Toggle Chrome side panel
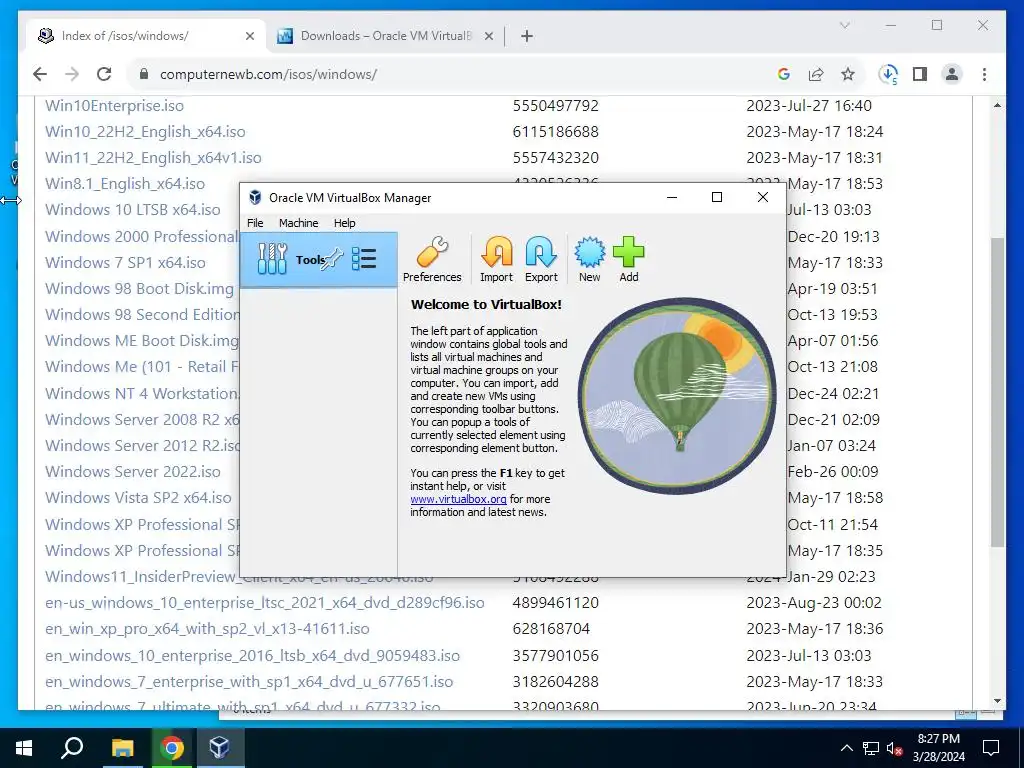The height and width of the screenshot is (768, 1024). click(x=920, y=74)
